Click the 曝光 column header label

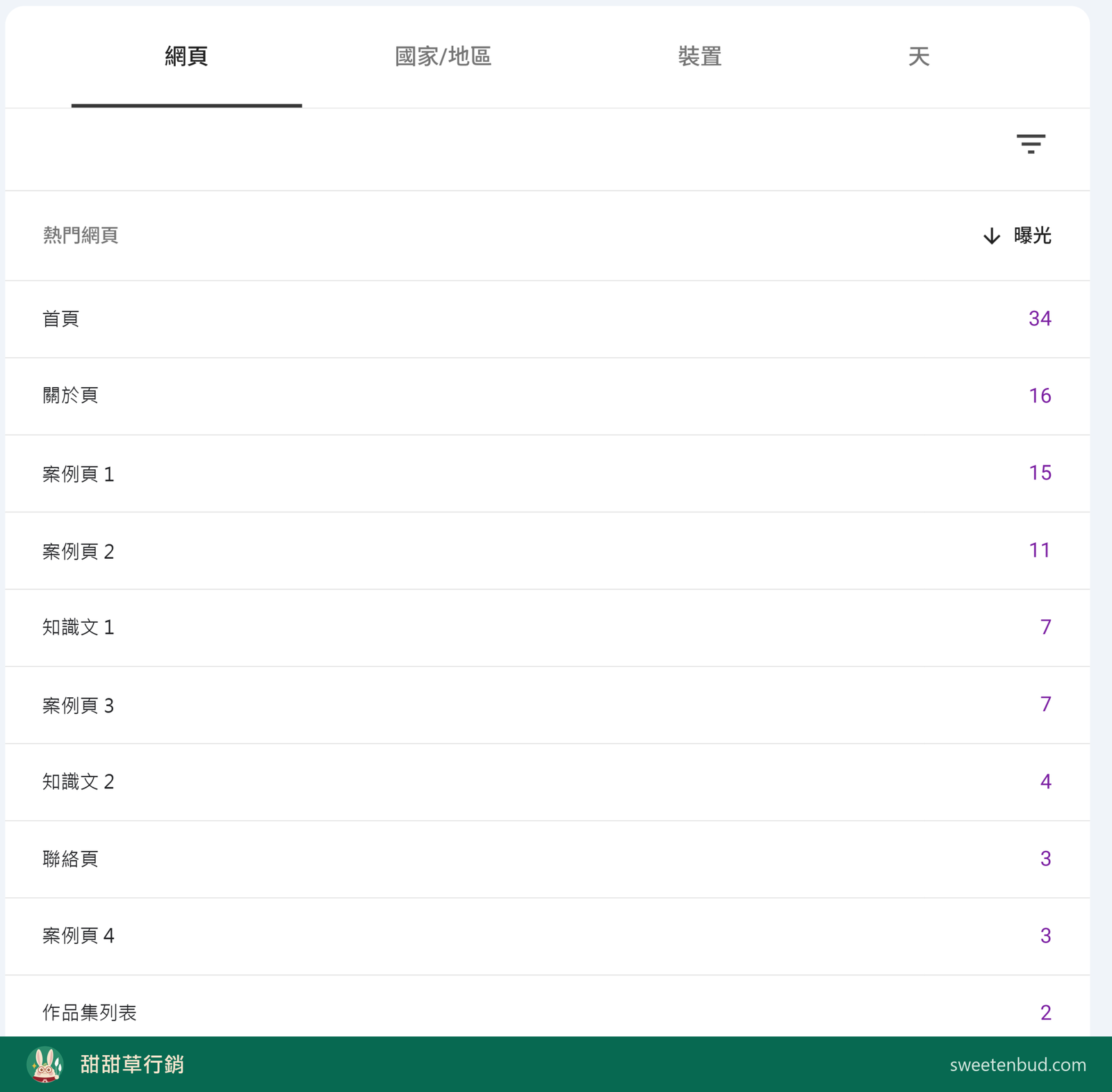coord(1032,236)
